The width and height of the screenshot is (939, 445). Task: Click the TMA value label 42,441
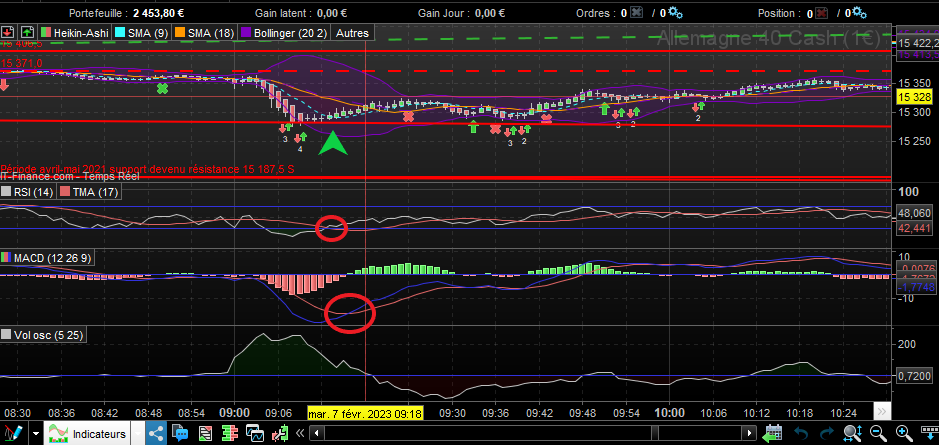(915, 228)
